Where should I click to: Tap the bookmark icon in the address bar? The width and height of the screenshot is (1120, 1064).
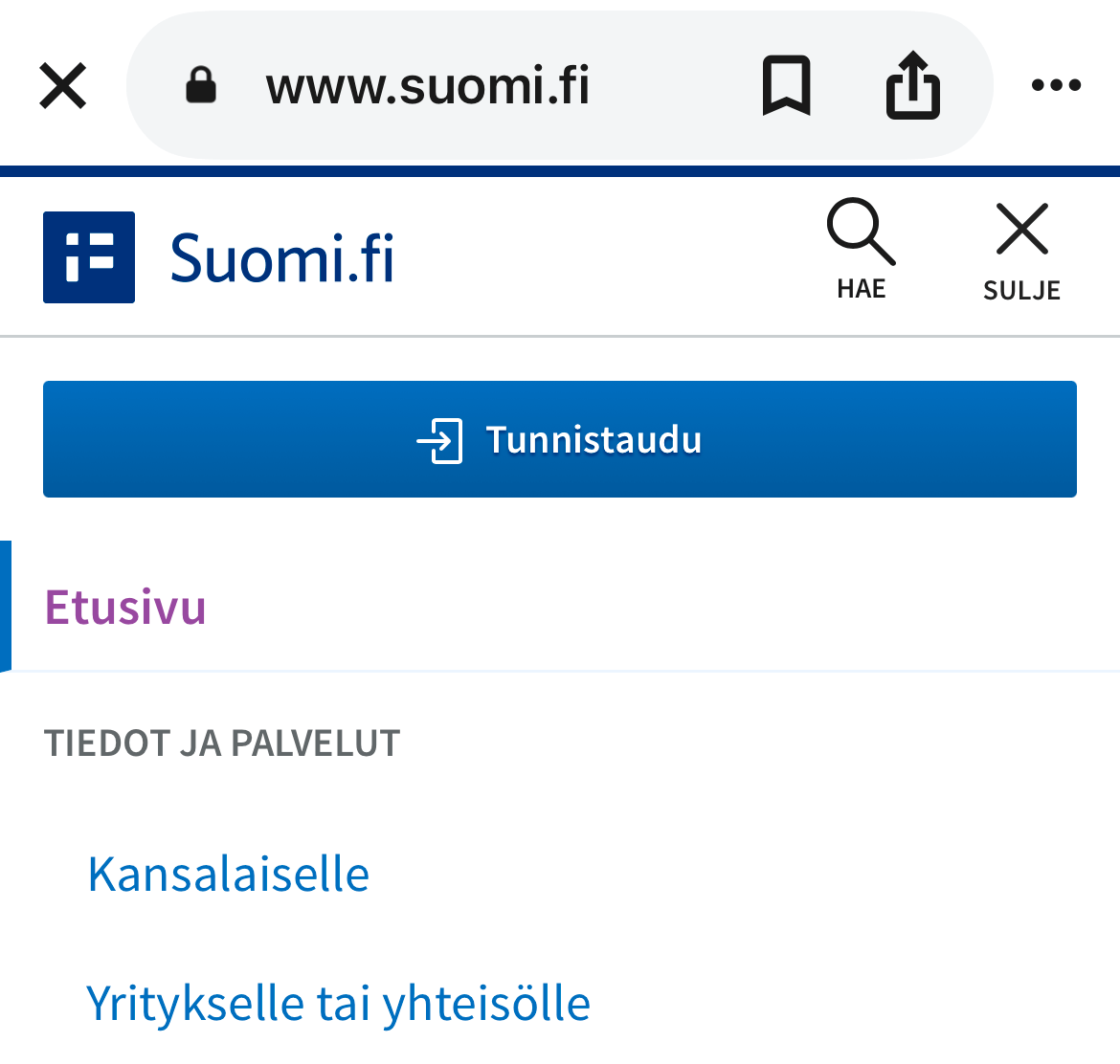787,84
